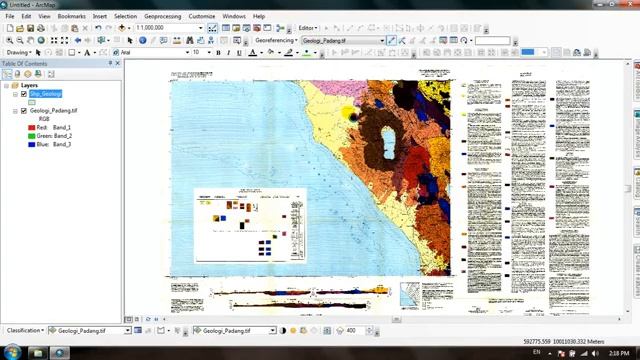The width and height of the screenshot is (640, 360).
Task: Collapse the Geologi_Padang.tif layer legend
Action: pos(15,111)
